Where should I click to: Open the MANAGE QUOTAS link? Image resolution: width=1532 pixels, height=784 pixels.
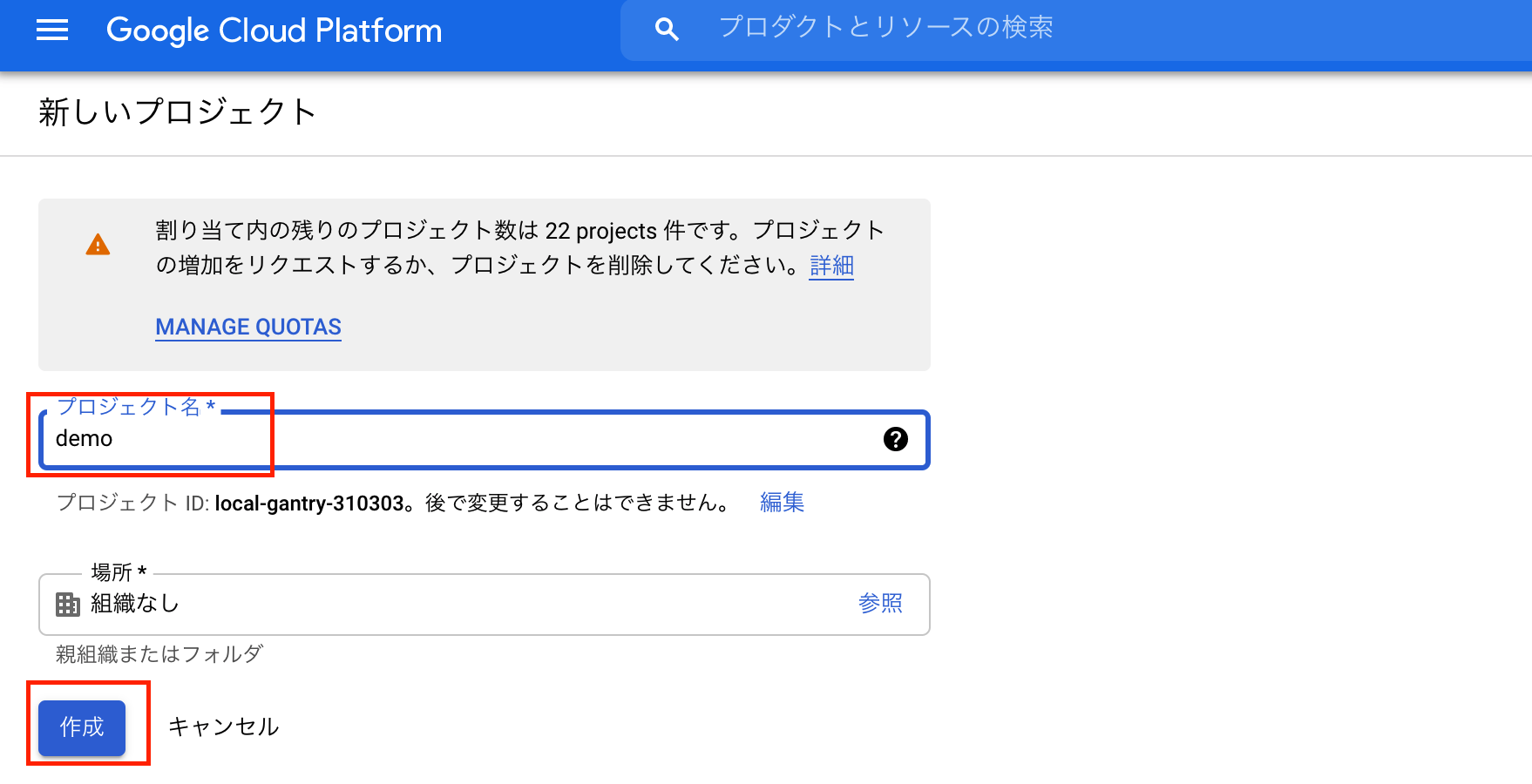[248, 327]
